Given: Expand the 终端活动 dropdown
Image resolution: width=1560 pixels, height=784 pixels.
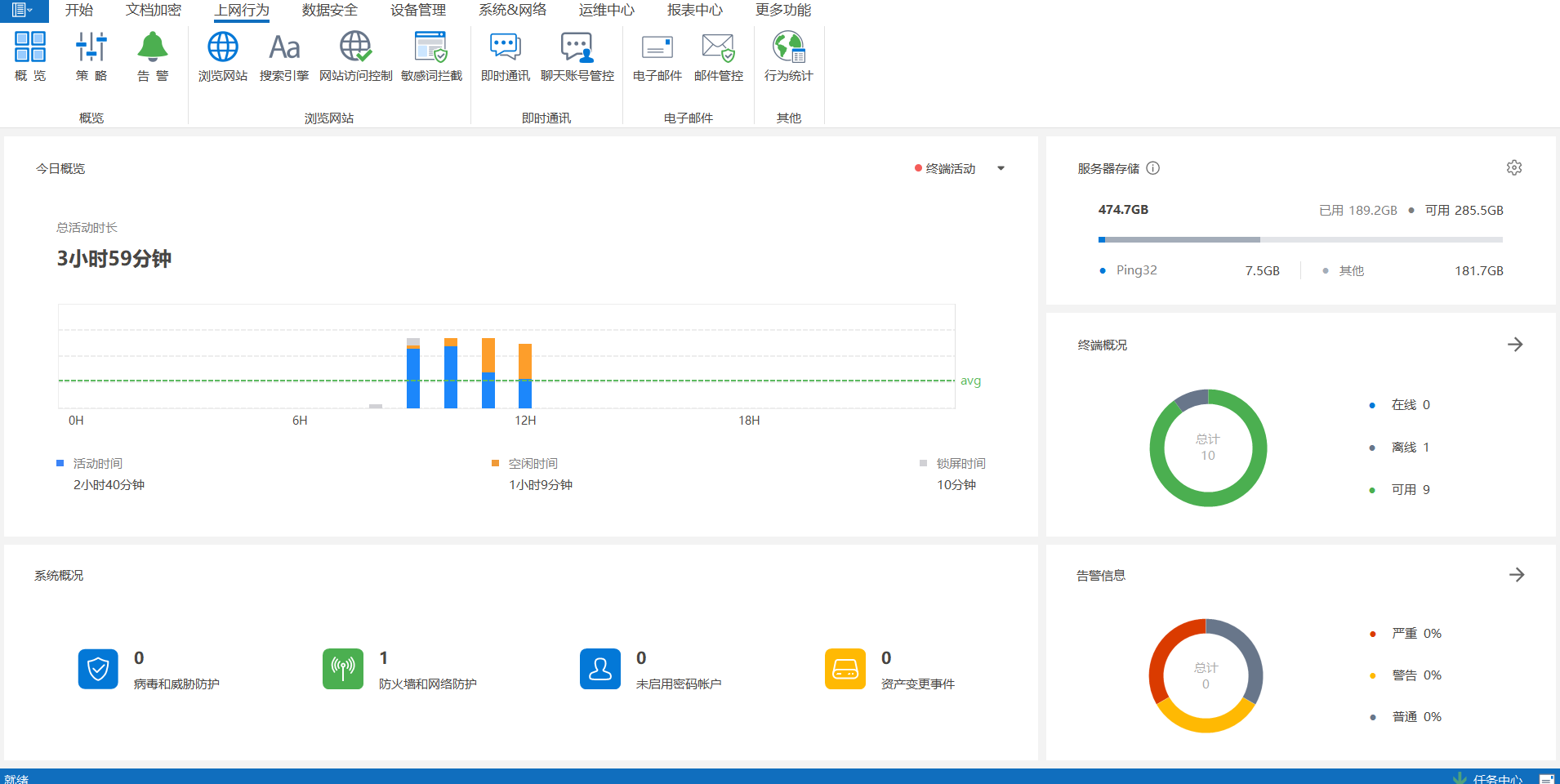Looking at the screenshot, I should 1001,169.
